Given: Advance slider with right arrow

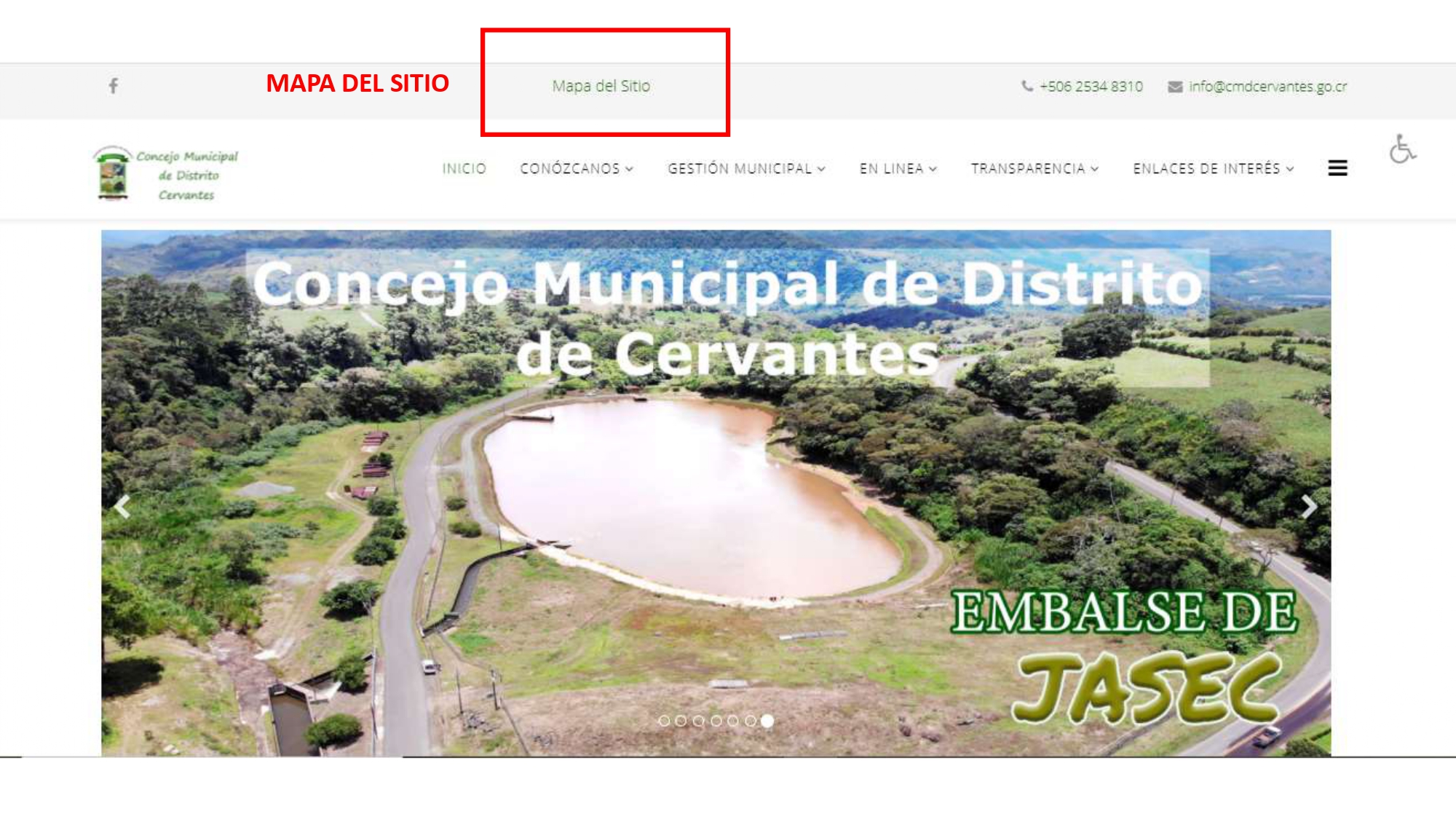Looking at the screenshot, I should [1308, 507].
